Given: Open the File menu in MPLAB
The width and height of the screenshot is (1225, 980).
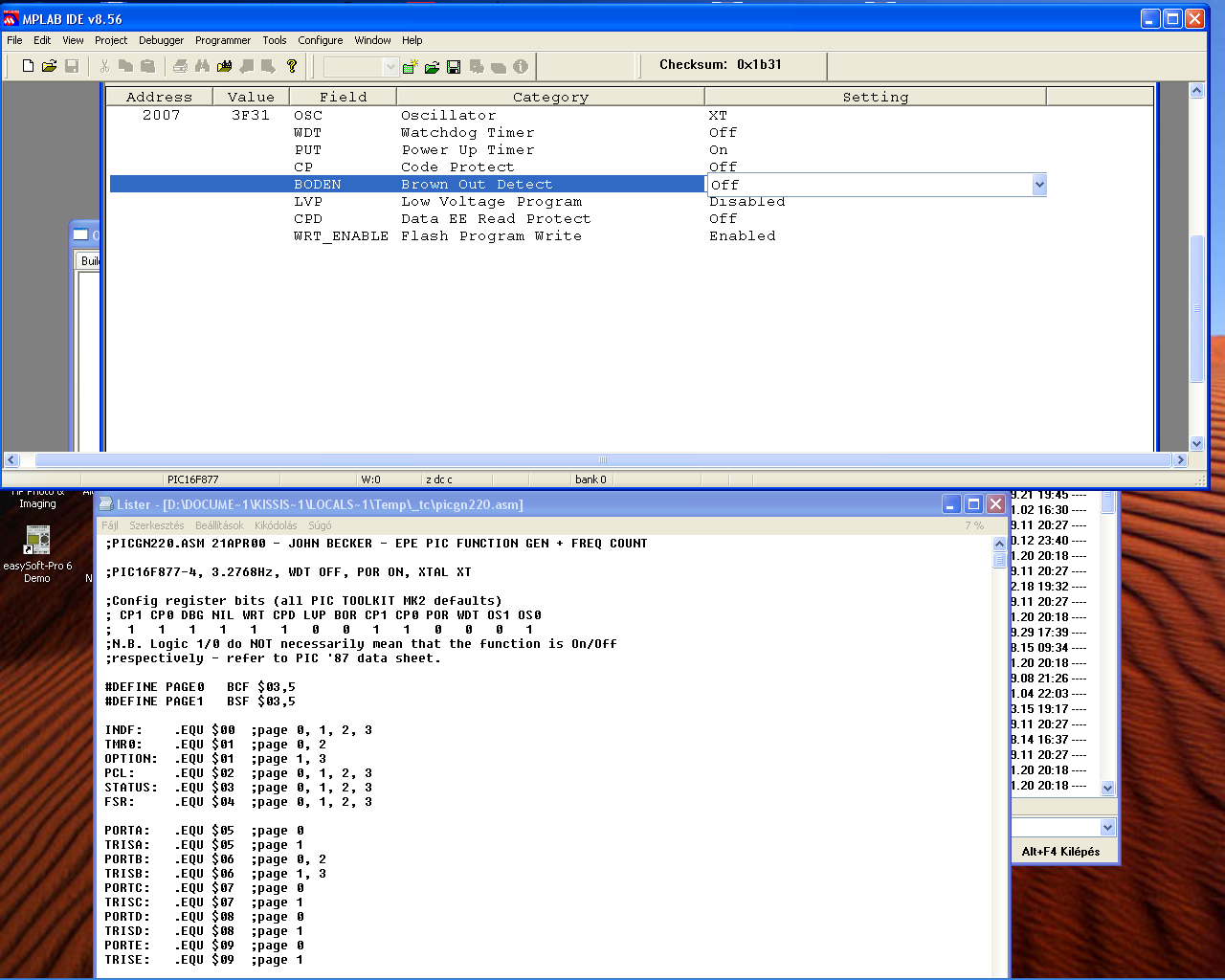Looking at the screenshot, I should [14, 40].
